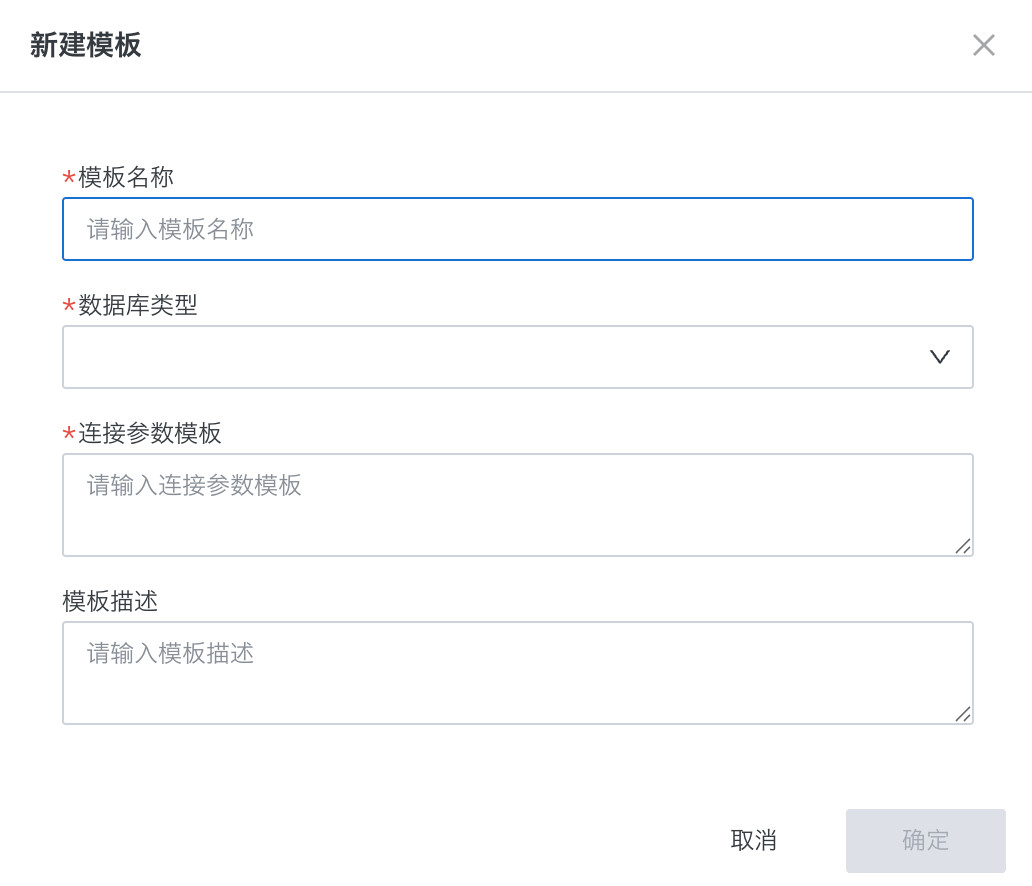The image size is (1032, 886).
Task: Click the chevron arrow in 数据库类型 selector
Action: tap(939, 357)
